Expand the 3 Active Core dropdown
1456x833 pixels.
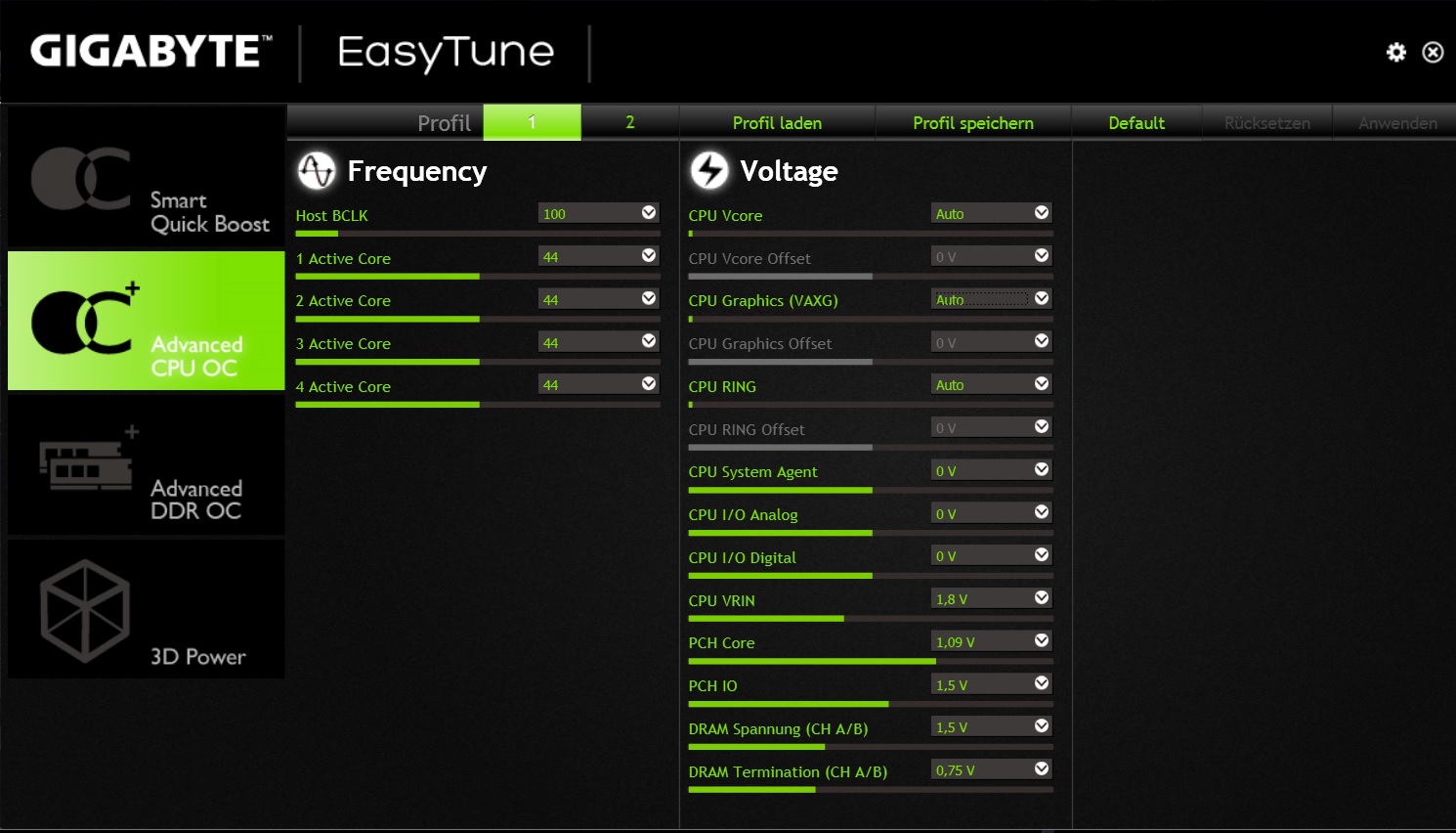click(x=649, y=341)
